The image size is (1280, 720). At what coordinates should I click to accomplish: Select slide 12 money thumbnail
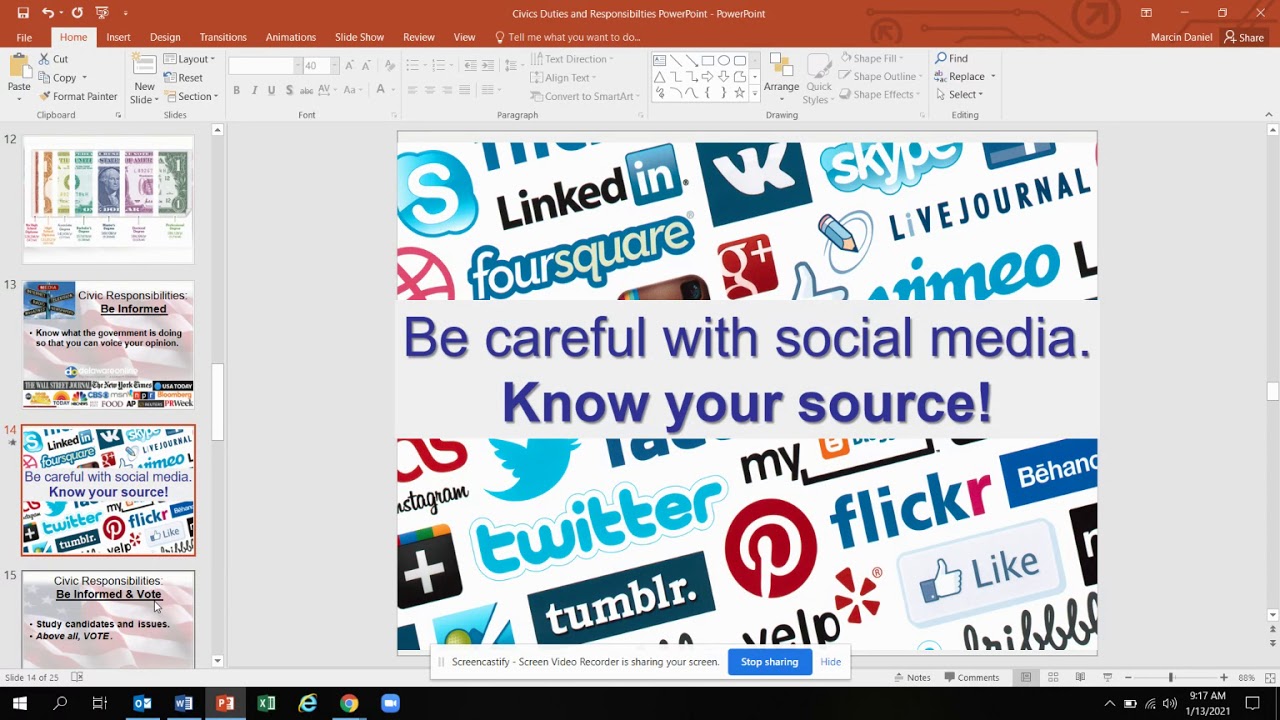point(108,199)
